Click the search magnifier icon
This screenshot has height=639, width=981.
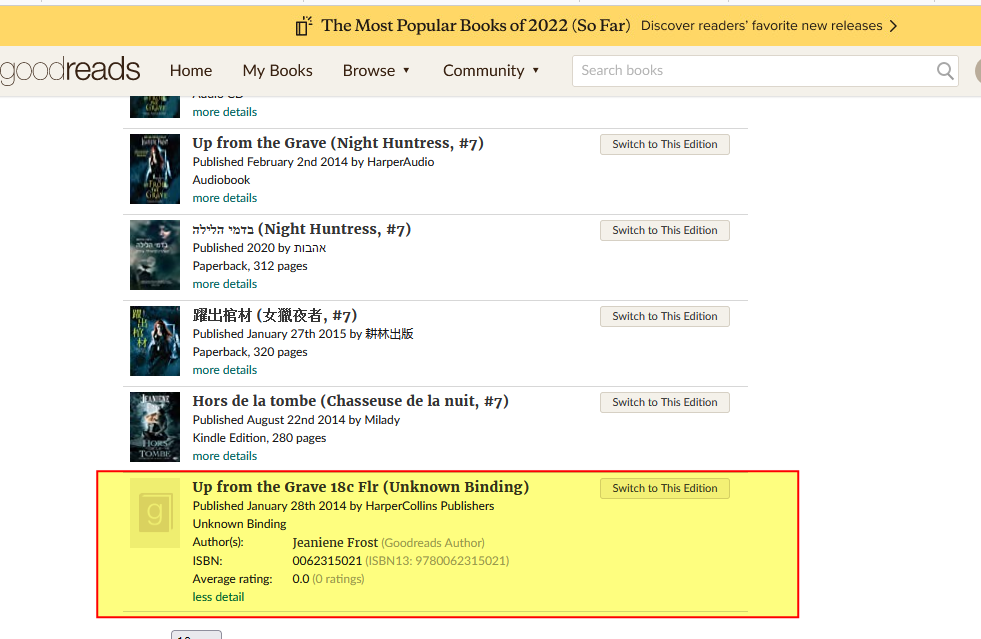(x=945, y=71)
